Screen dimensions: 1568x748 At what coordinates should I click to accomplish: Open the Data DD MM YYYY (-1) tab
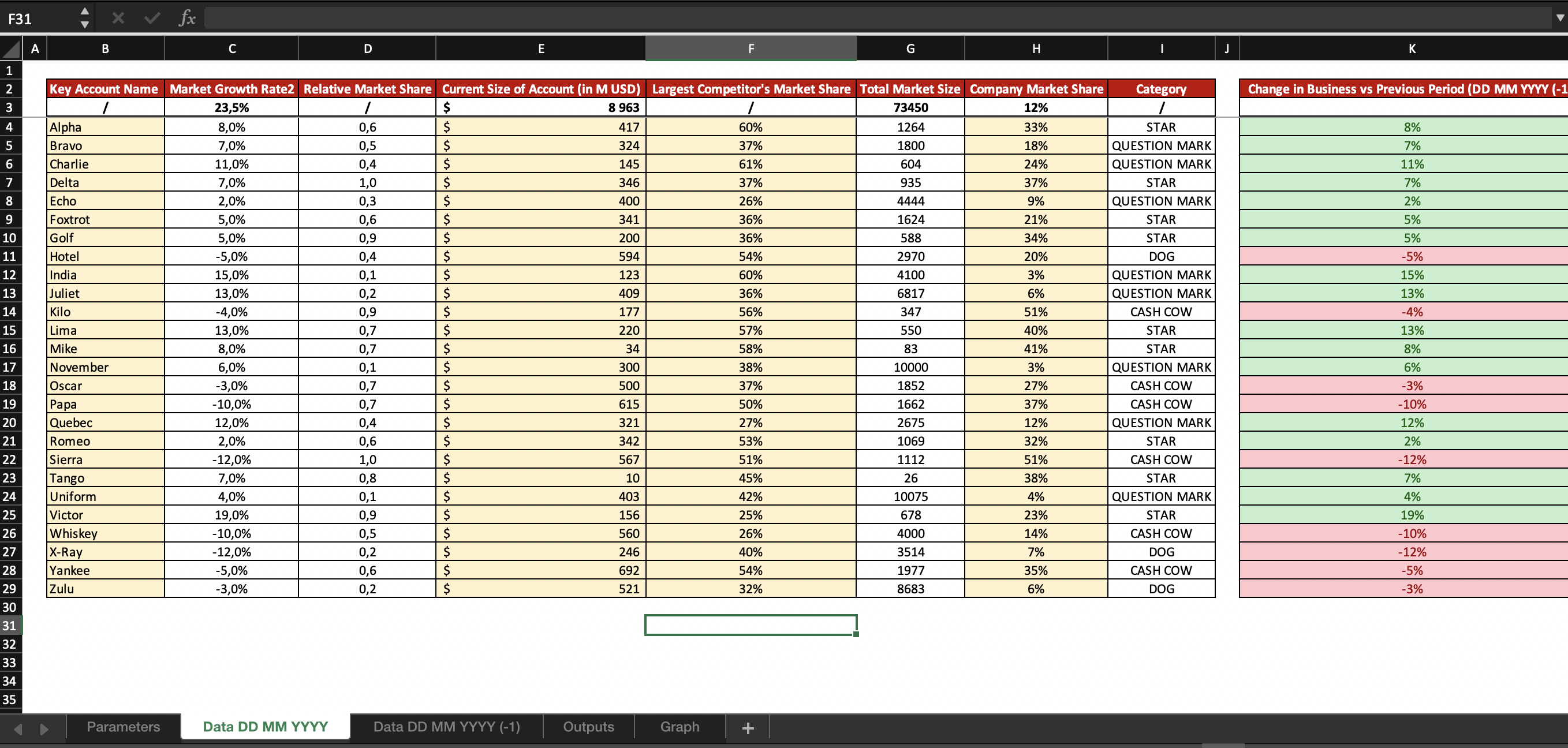pyautogui.click(x=446, y=727)
